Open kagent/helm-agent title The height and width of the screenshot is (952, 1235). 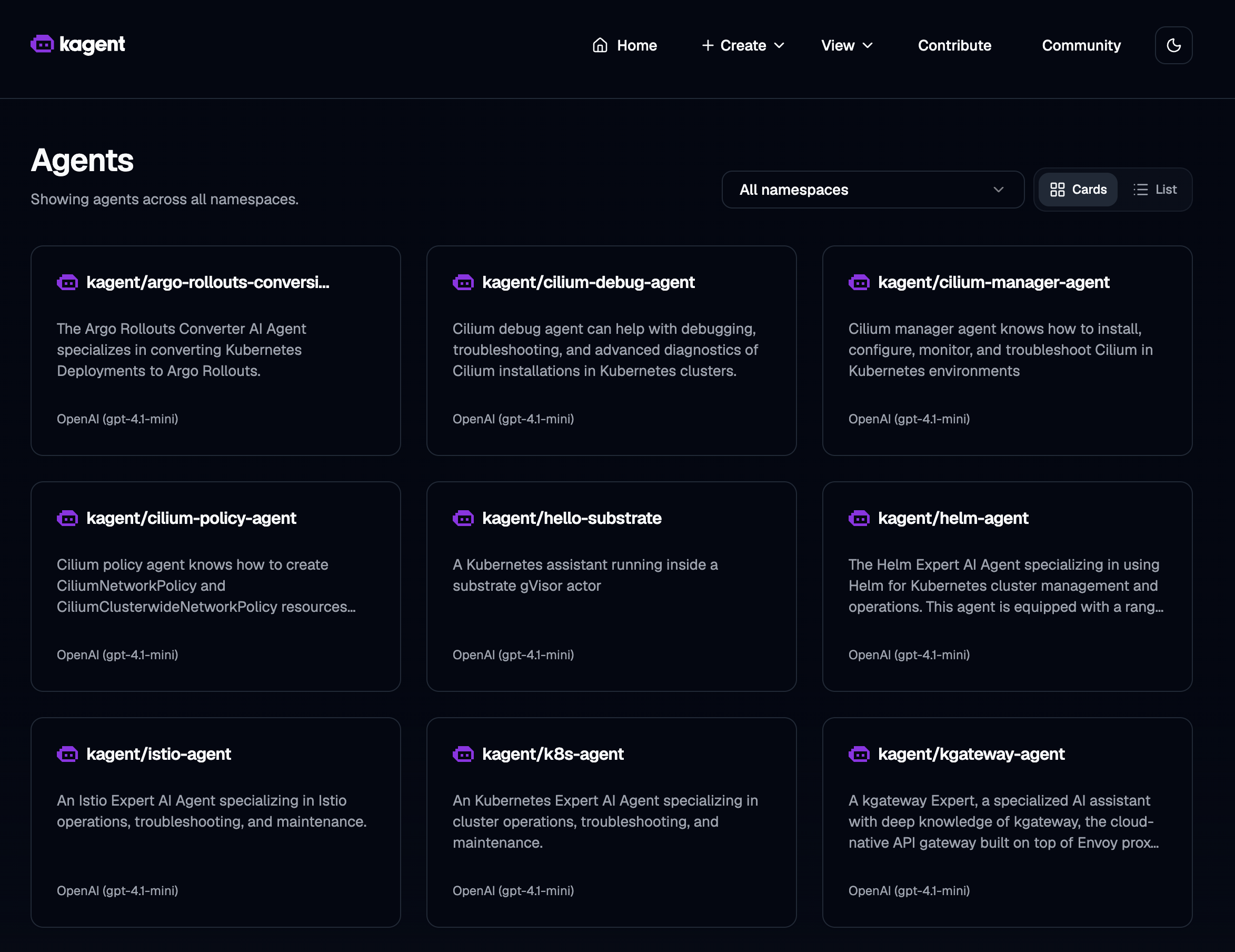click(953, 518)
